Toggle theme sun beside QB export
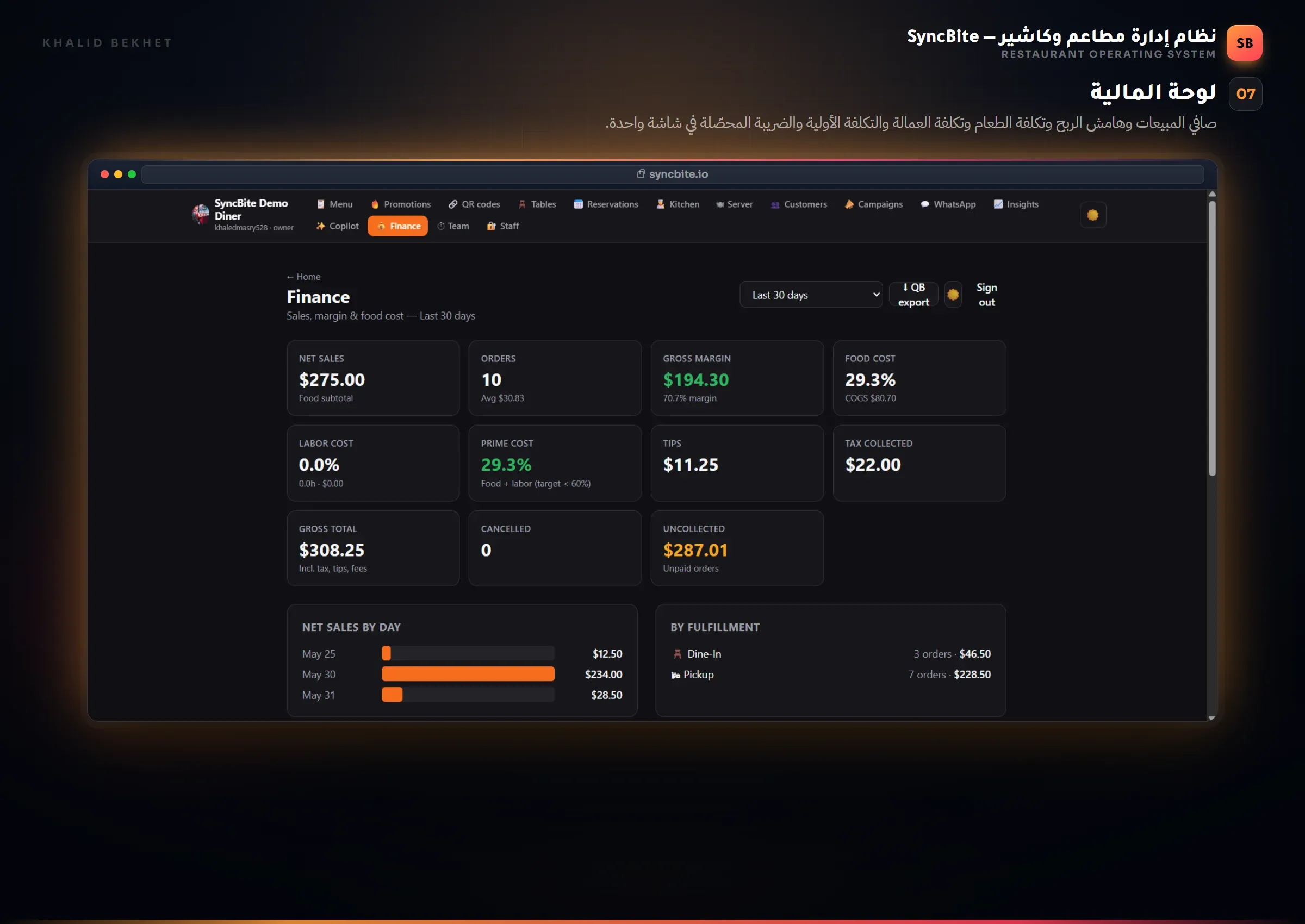The height and width of the screenshot is (924, 1305). (x=953, y=295)
